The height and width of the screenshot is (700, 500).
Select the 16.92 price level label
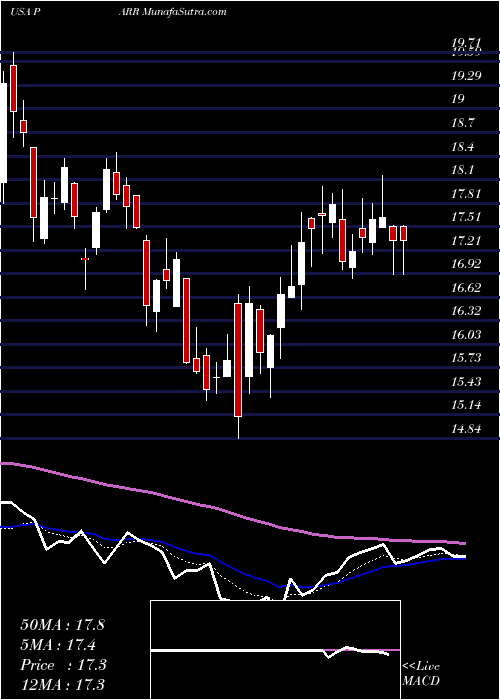(x=467, y=264)
